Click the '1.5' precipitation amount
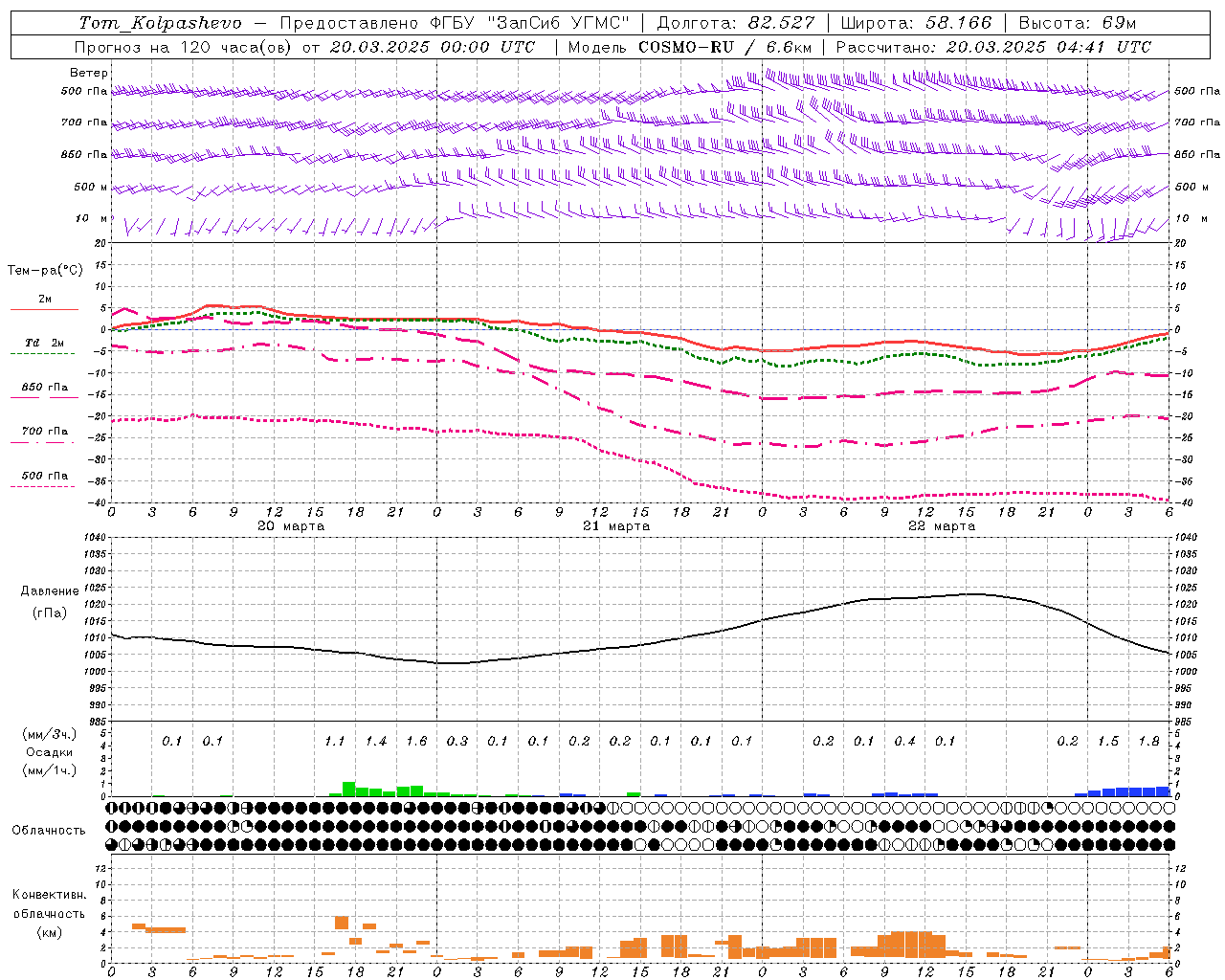This screenshot has width=1225, height=980. coord(1108,742)
